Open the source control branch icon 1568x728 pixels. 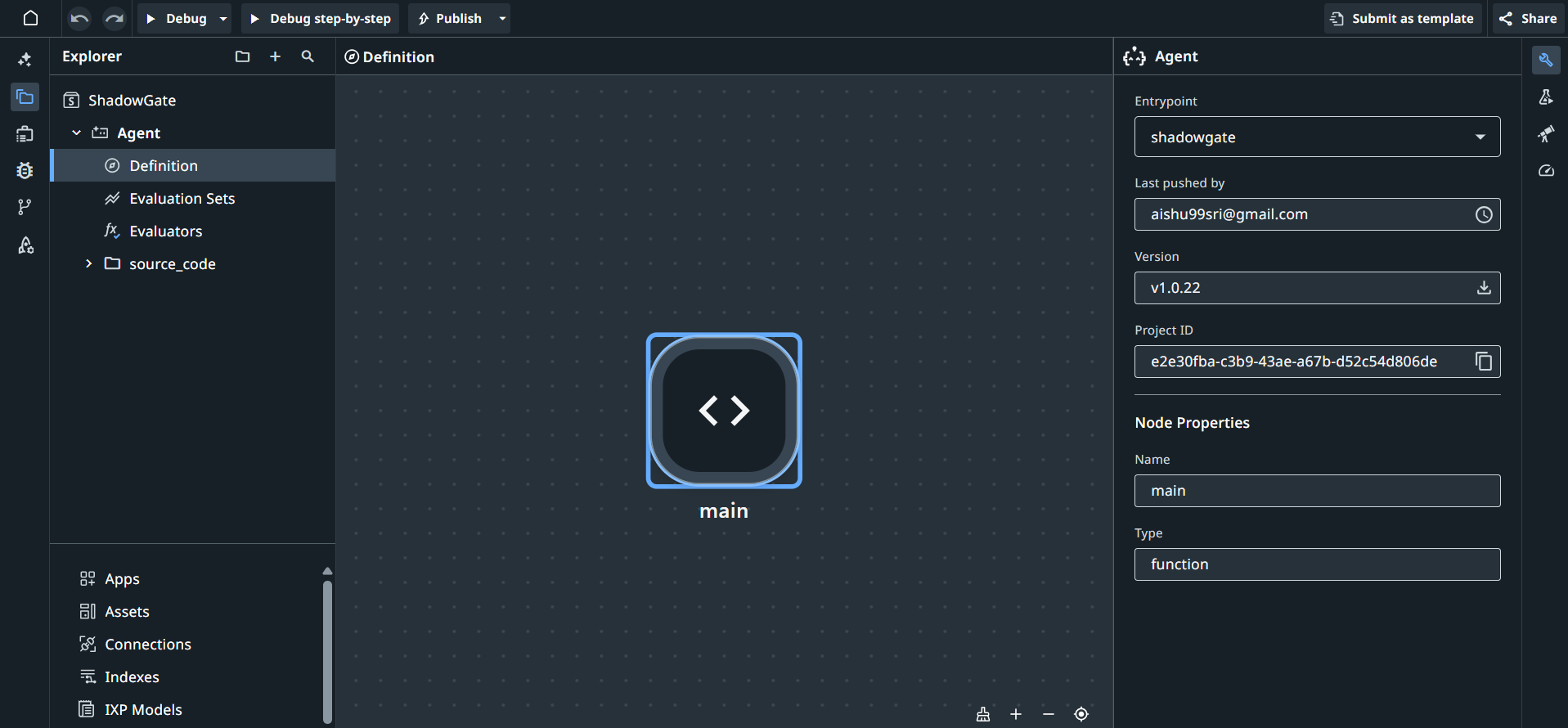(25, 207)
